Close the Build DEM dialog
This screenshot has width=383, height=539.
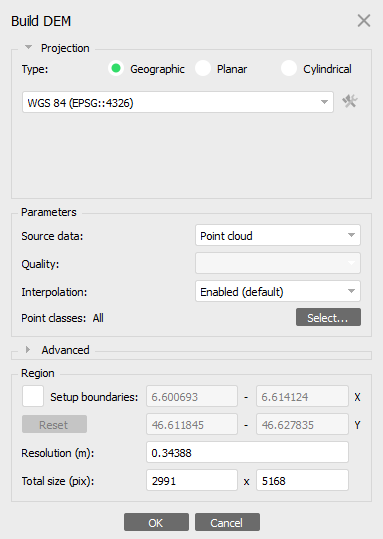coord(364,21)
